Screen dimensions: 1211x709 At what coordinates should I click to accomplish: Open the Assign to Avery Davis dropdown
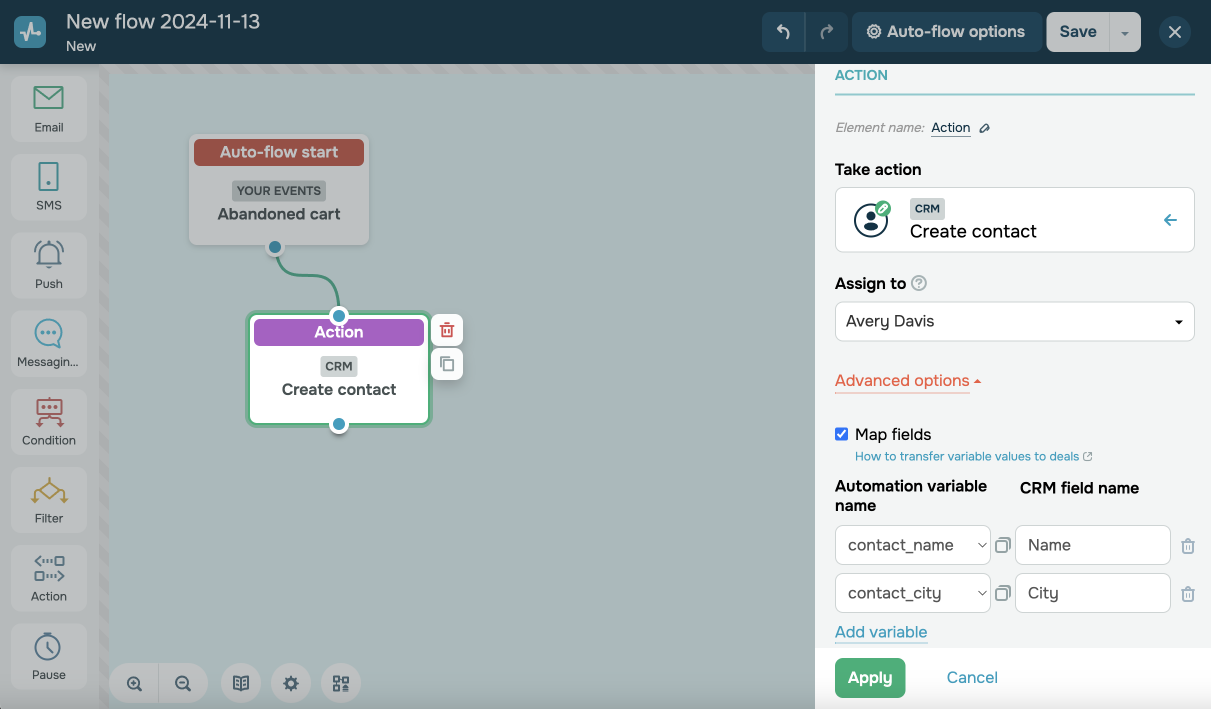[x=1014, y=322]
